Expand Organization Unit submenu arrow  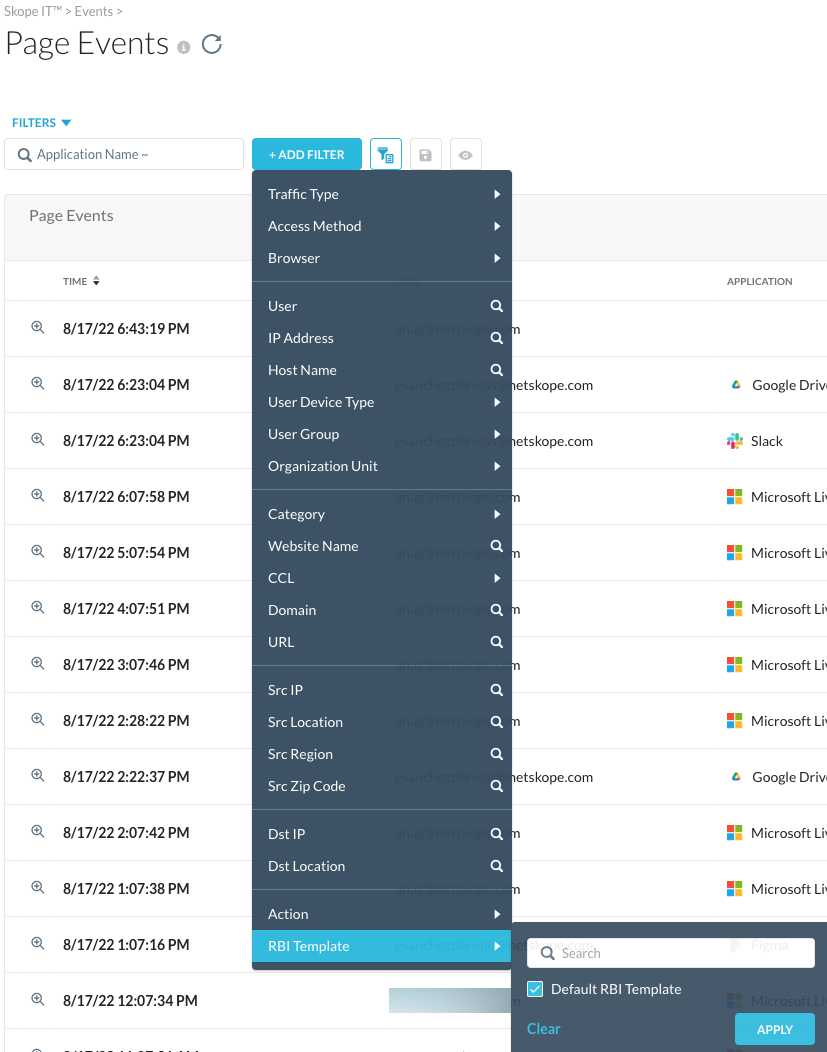point(497,466)
